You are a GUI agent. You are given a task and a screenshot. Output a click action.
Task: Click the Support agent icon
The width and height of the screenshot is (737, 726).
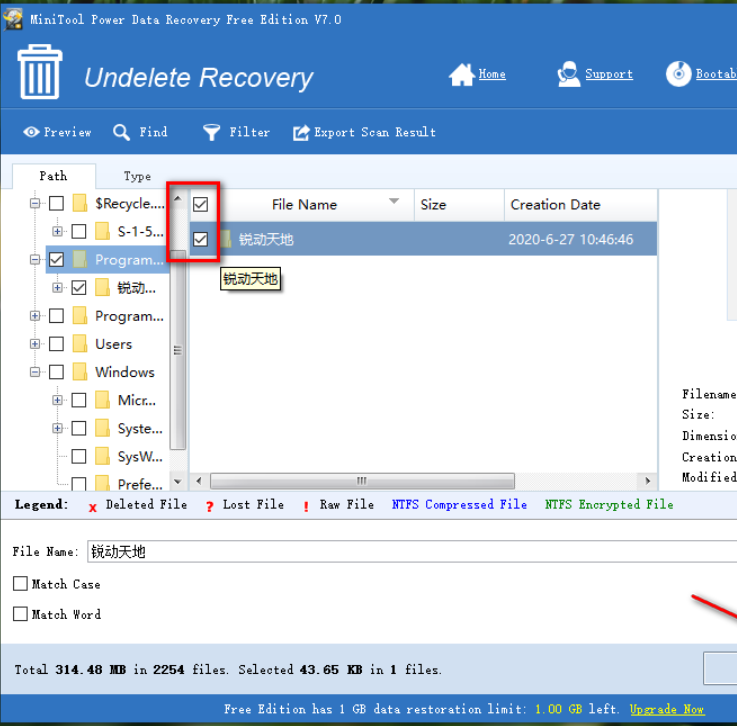click(x=568, y=74)
